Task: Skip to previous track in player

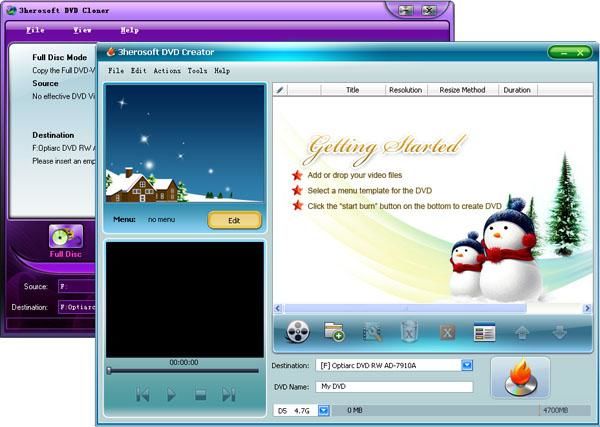Action: [x=143, y=394]
